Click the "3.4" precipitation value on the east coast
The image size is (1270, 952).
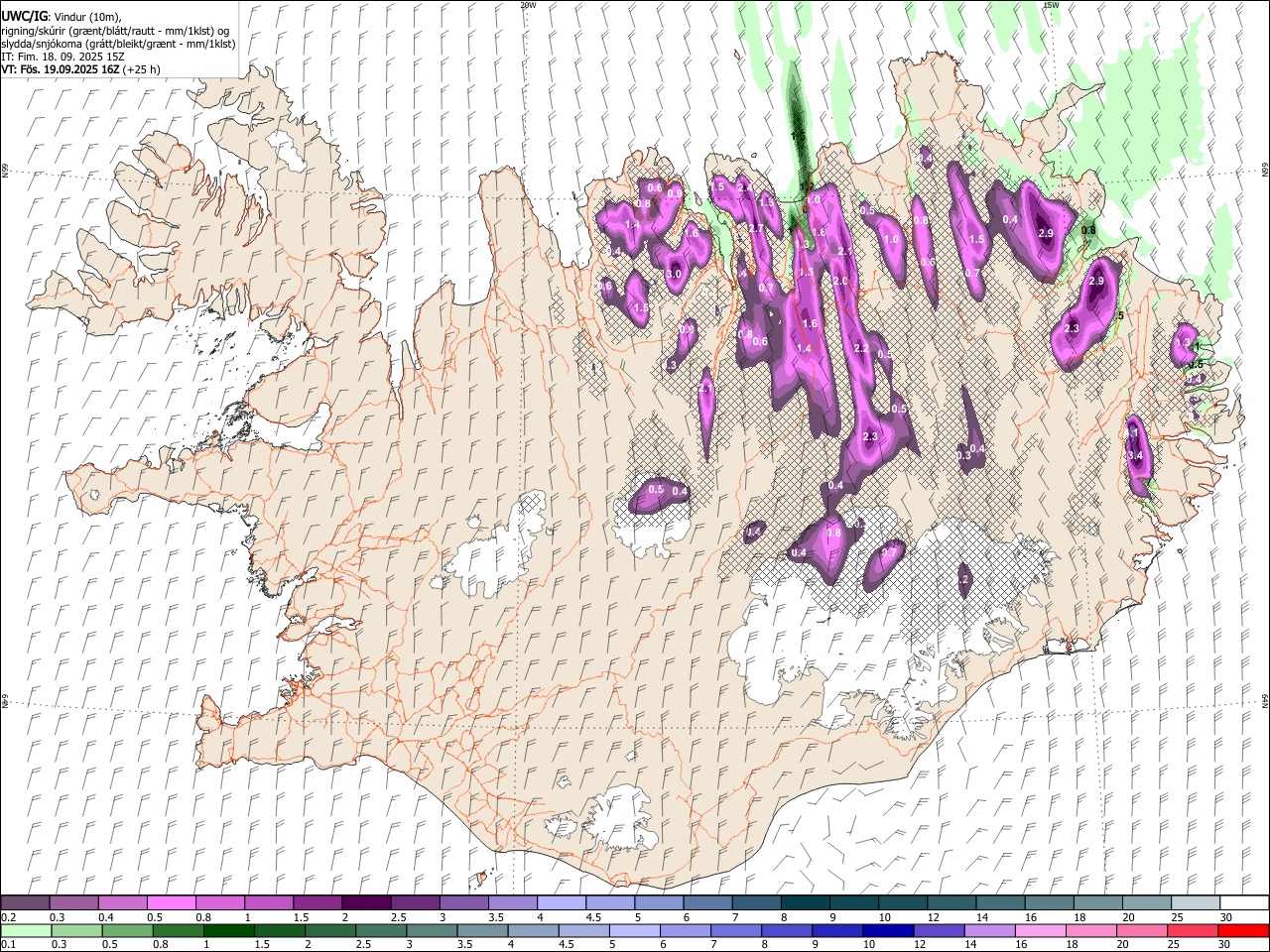(x=1137, y=455)
